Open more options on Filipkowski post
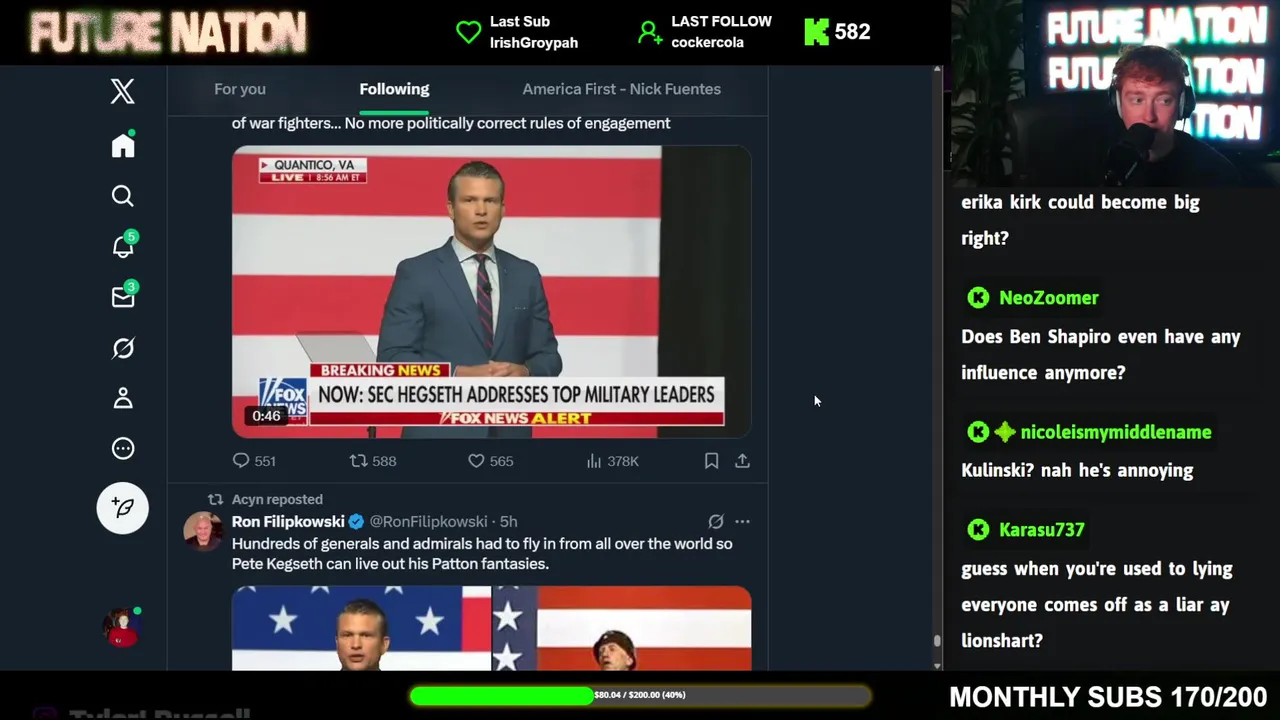This screenshot has height=720, width=1280. pos(742,521)
